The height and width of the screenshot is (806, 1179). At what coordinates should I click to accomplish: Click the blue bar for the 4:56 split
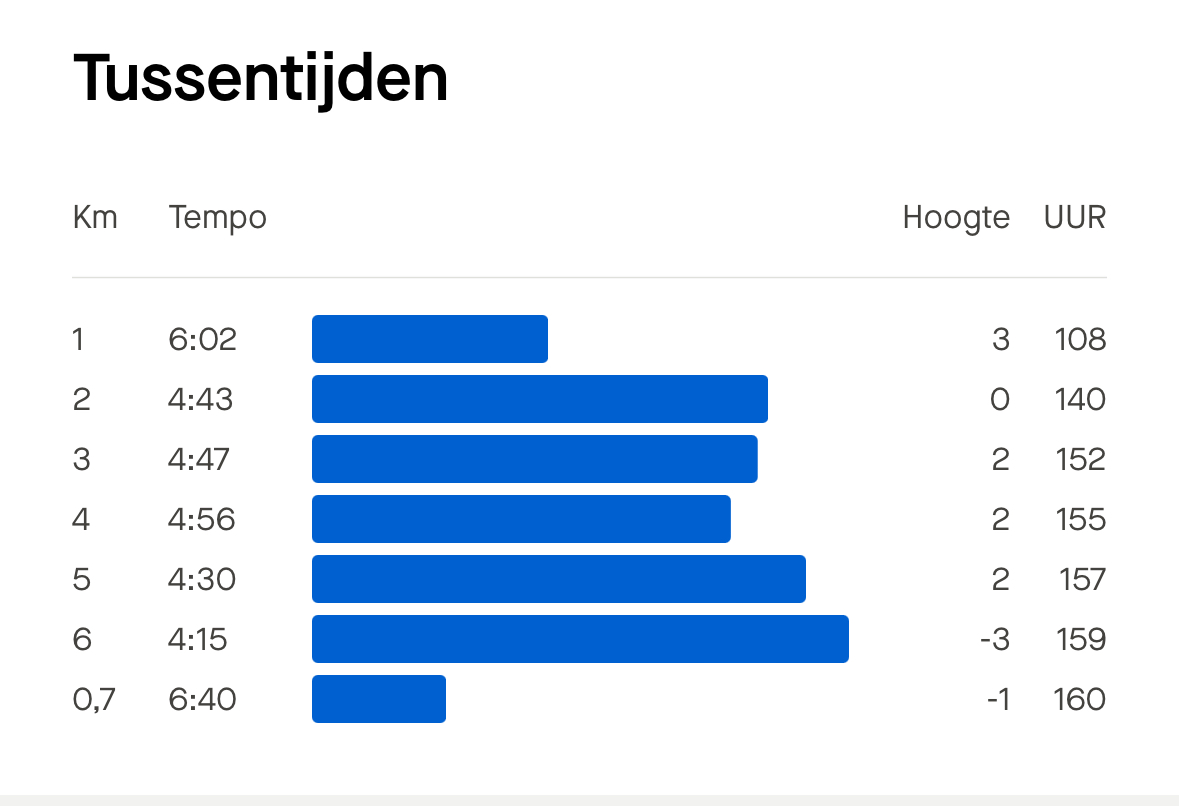pos(521,519)
